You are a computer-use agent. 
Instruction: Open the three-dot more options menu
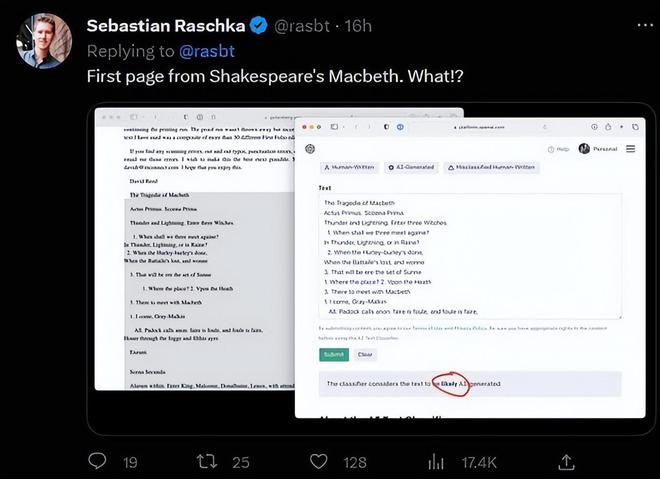pyautogui.click(x=645, y=26)
